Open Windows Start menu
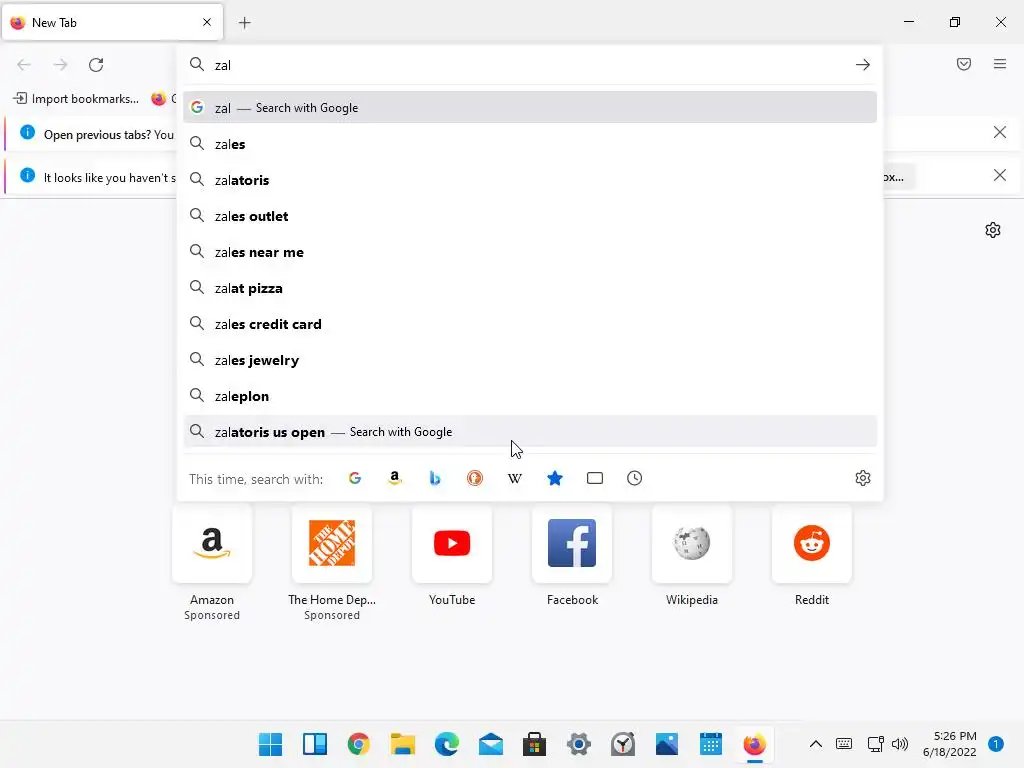This screenshot has width=1024, height=768. 270,744
